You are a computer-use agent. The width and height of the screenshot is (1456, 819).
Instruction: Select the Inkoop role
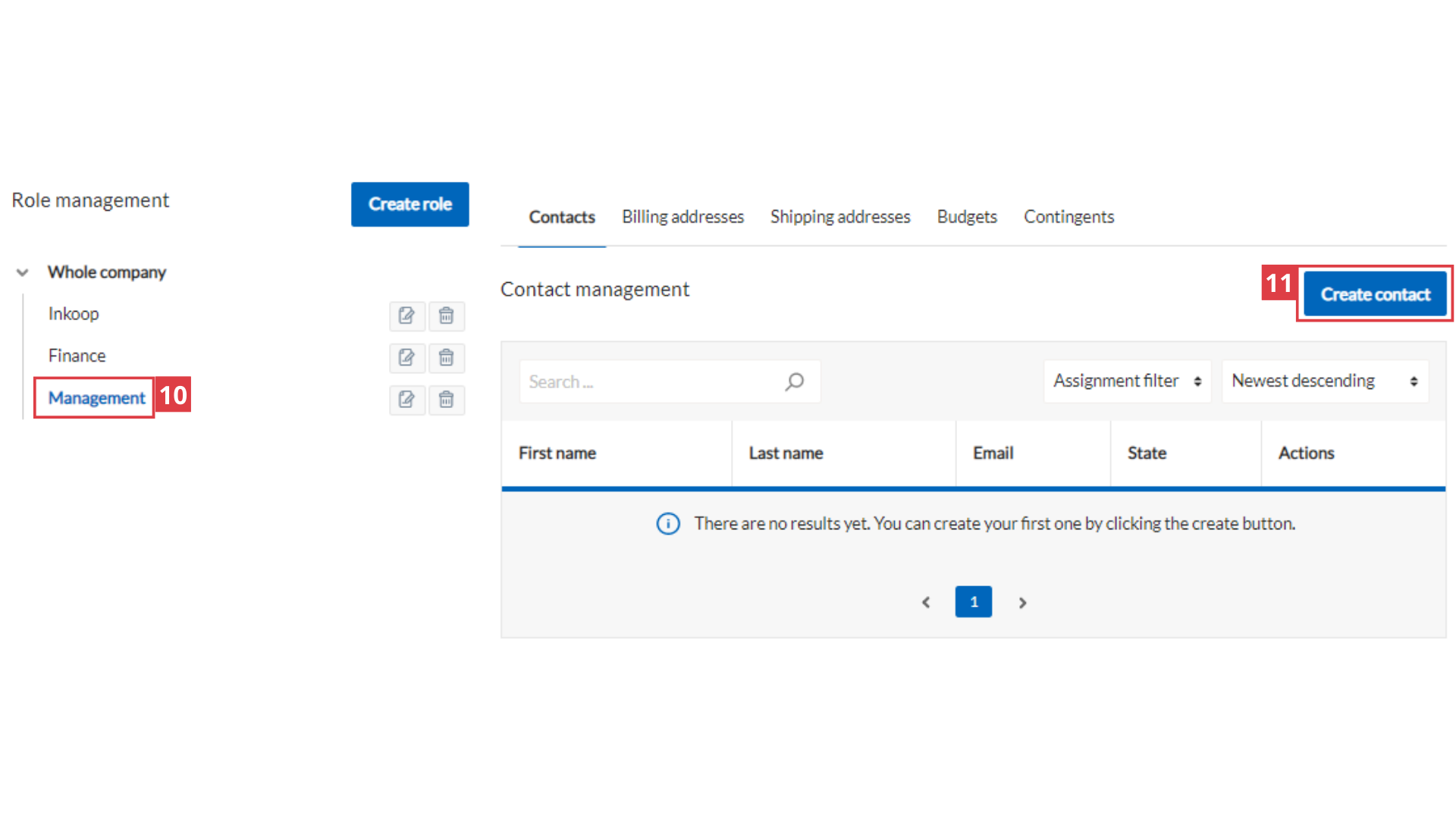[x=74, y=314]
